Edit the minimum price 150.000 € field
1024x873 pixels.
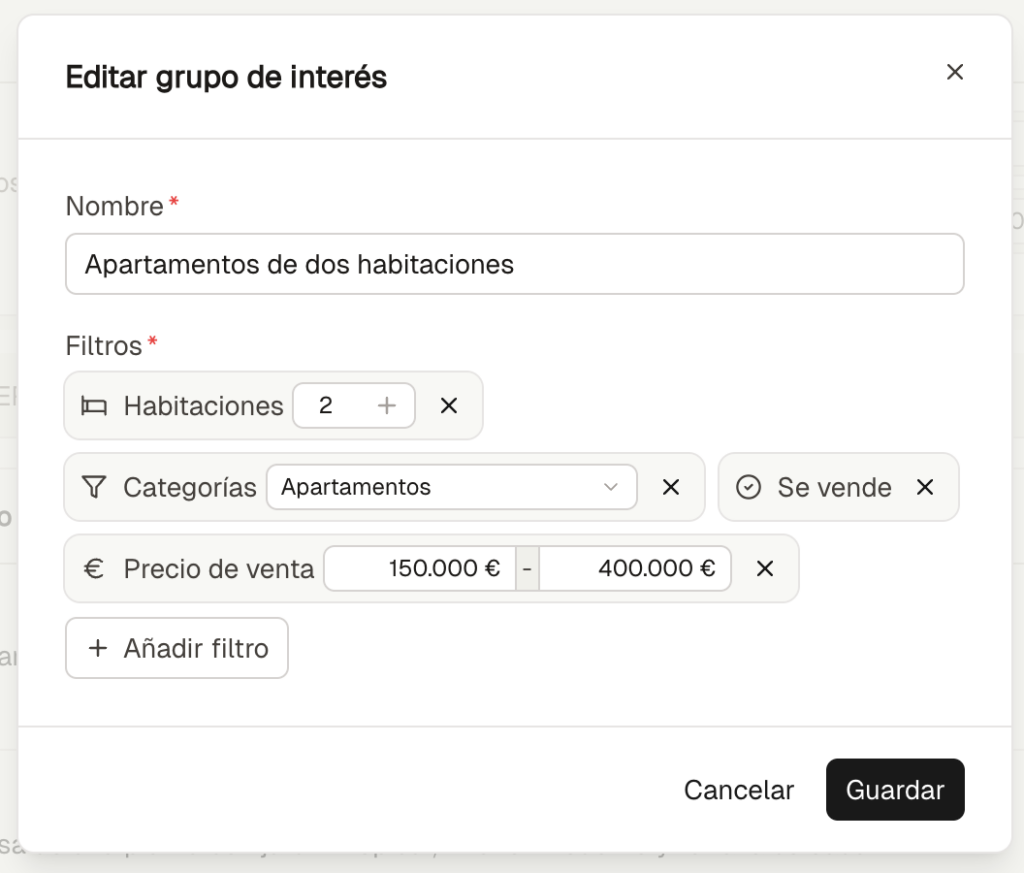(420, 568)
